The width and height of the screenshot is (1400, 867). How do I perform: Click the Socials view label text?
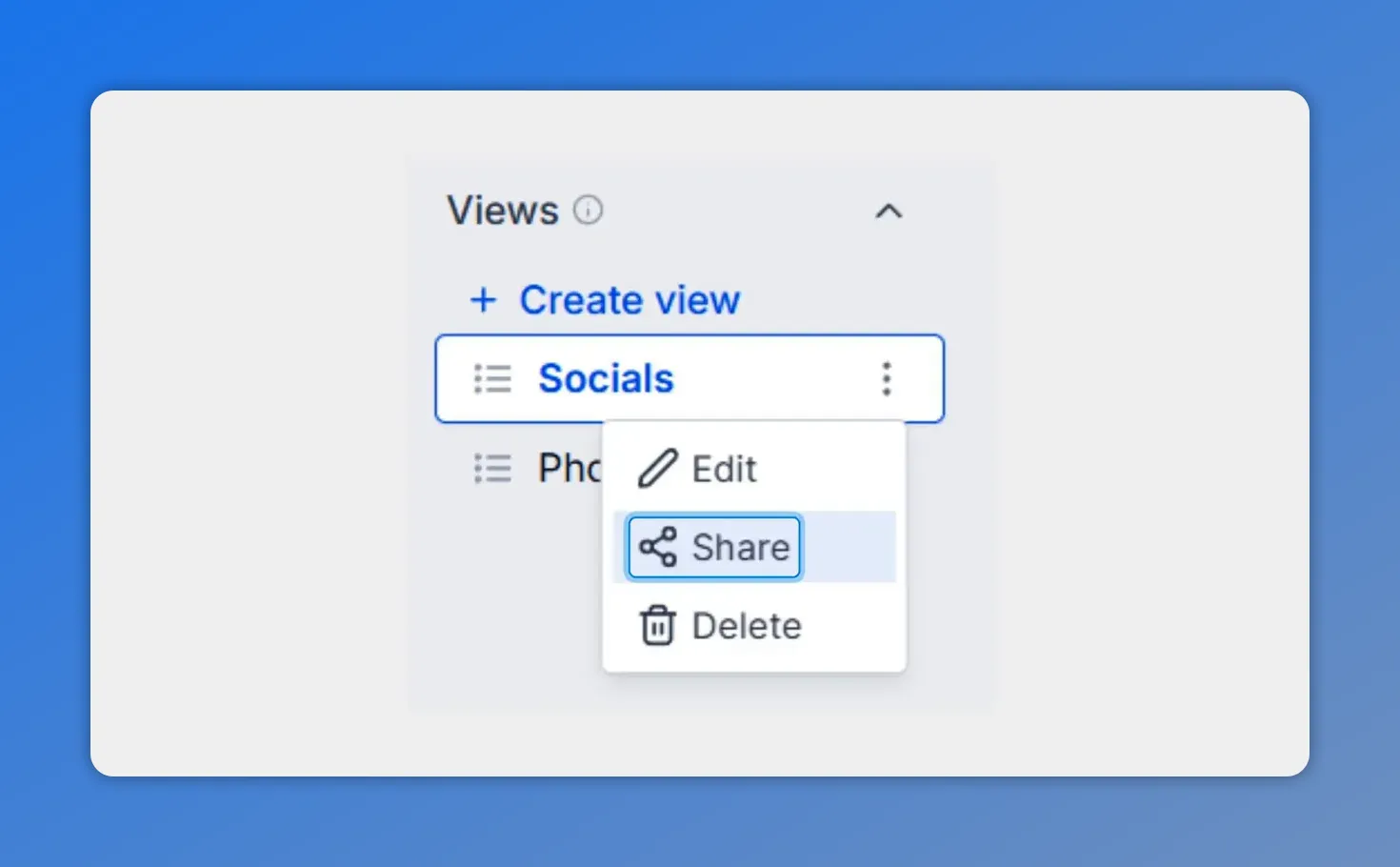pyautogui.click(x=607, y=378)
